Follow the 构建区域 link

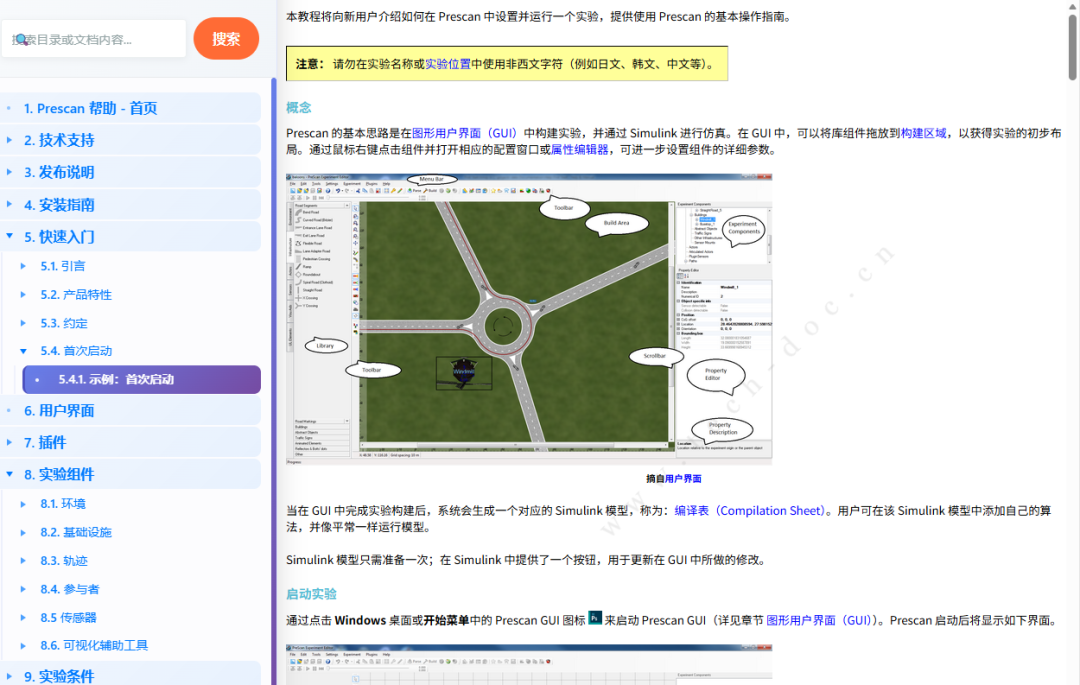(x=924, y=133)
